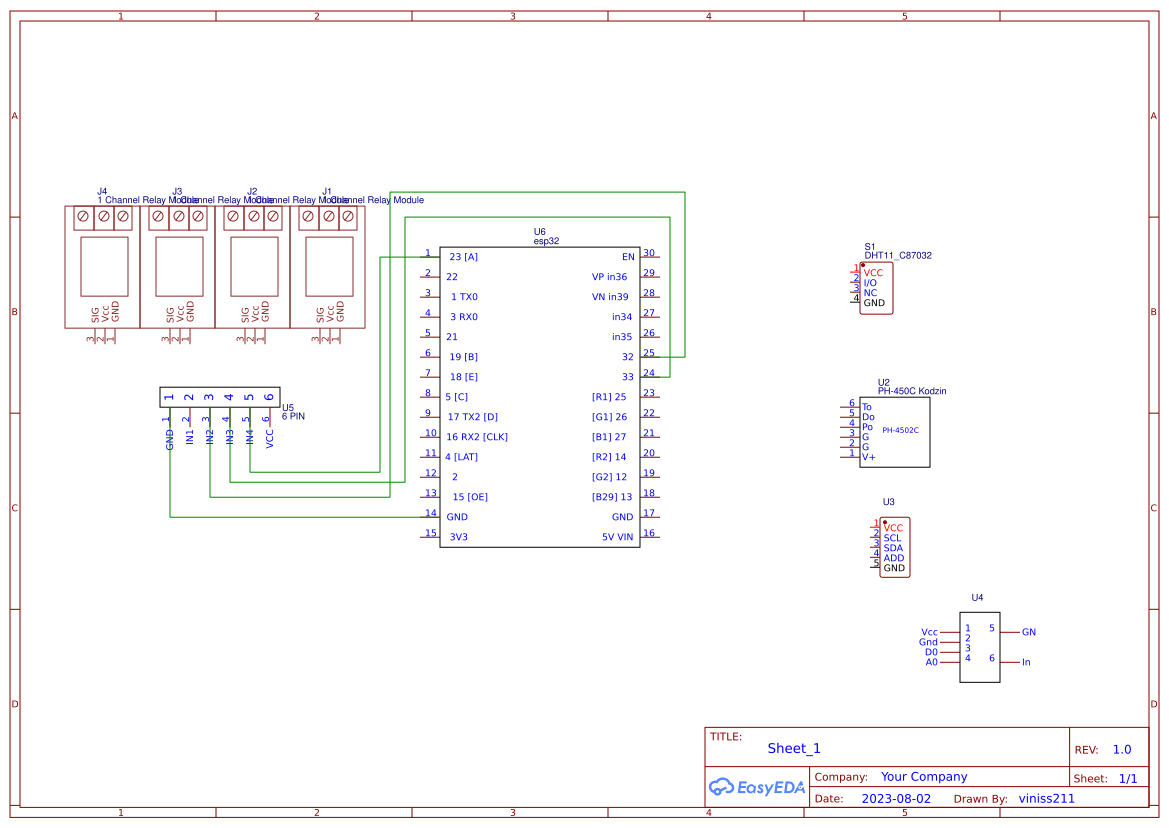The width and height of the screenshot is (1169, 828).
Task: Click the Drawn By name viniss211
Action: (1046, 798)
